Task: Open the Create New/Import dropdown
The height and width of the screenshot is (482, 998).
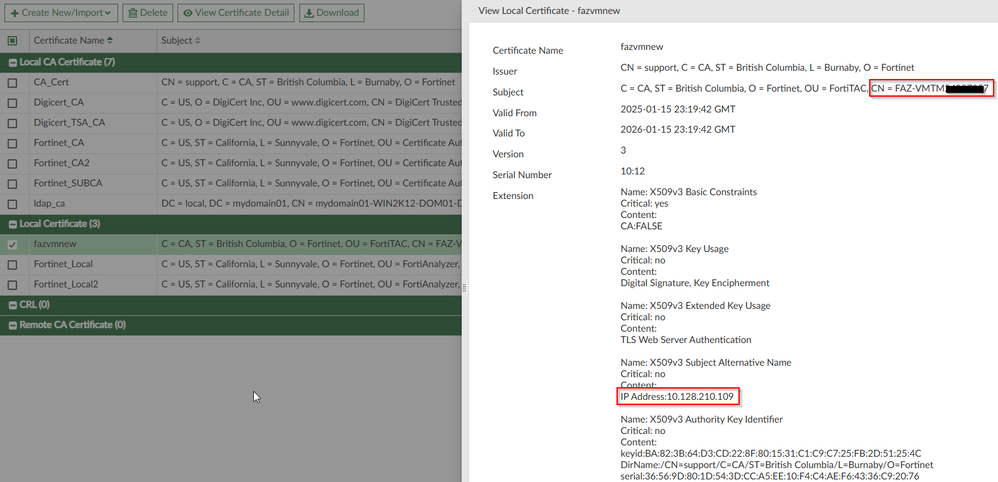Action: coord(60,12)
